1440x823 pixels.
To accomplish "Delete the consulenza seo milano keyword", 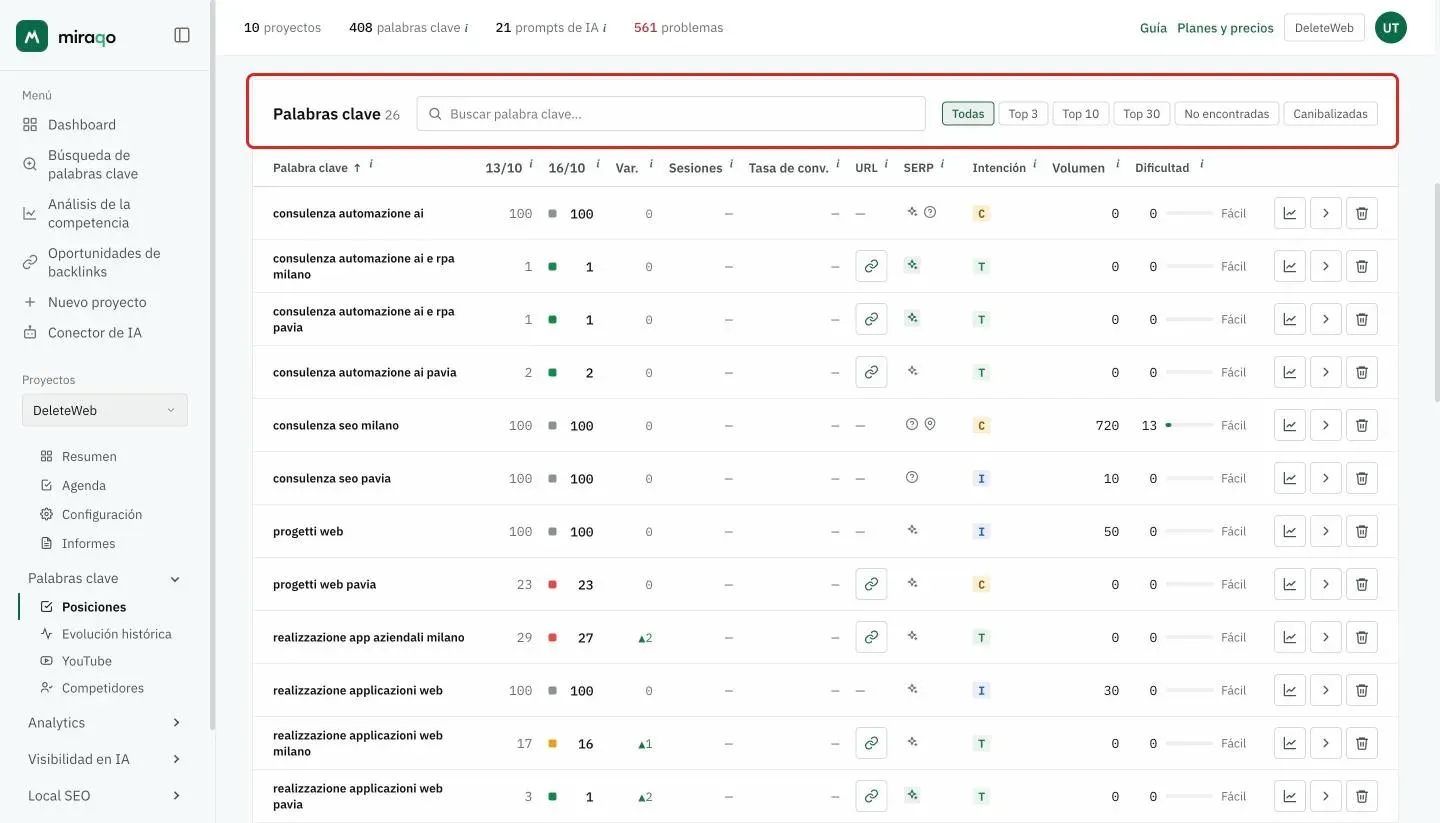I will (1362, 425).
